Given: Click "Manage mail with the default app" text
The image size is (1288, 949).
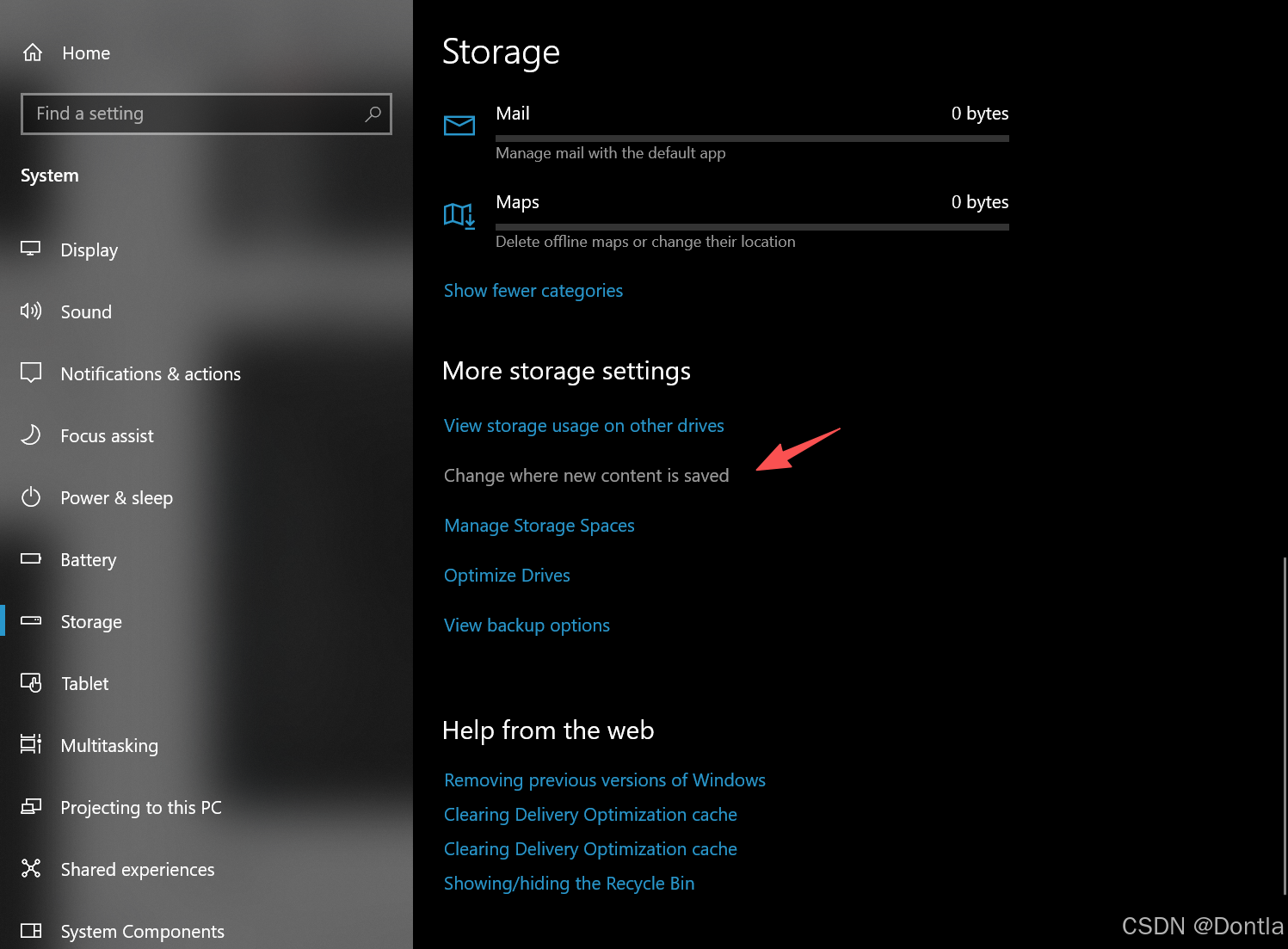Looking at the screenshot, I should 610,153.
